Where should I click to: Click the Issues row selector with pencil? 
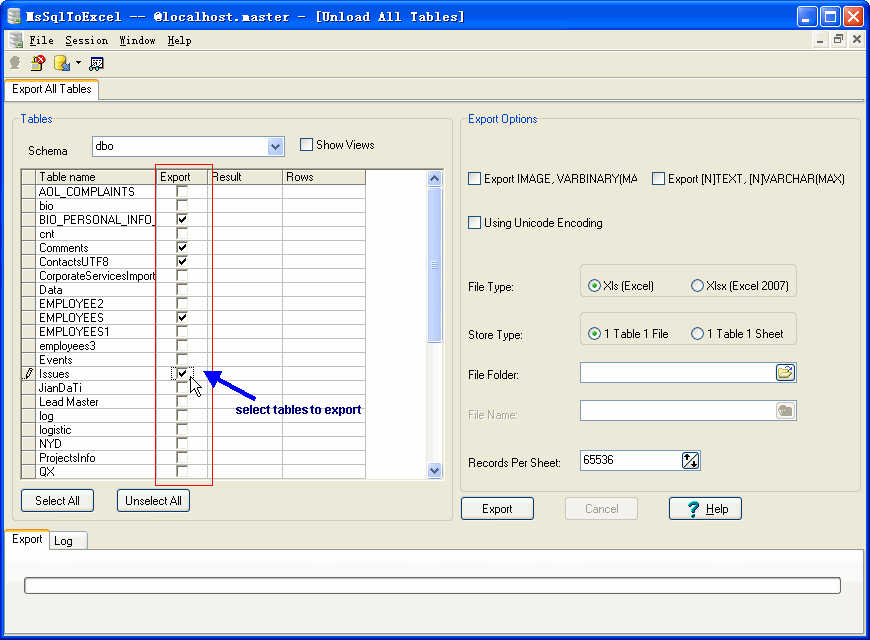coord(28,374)
